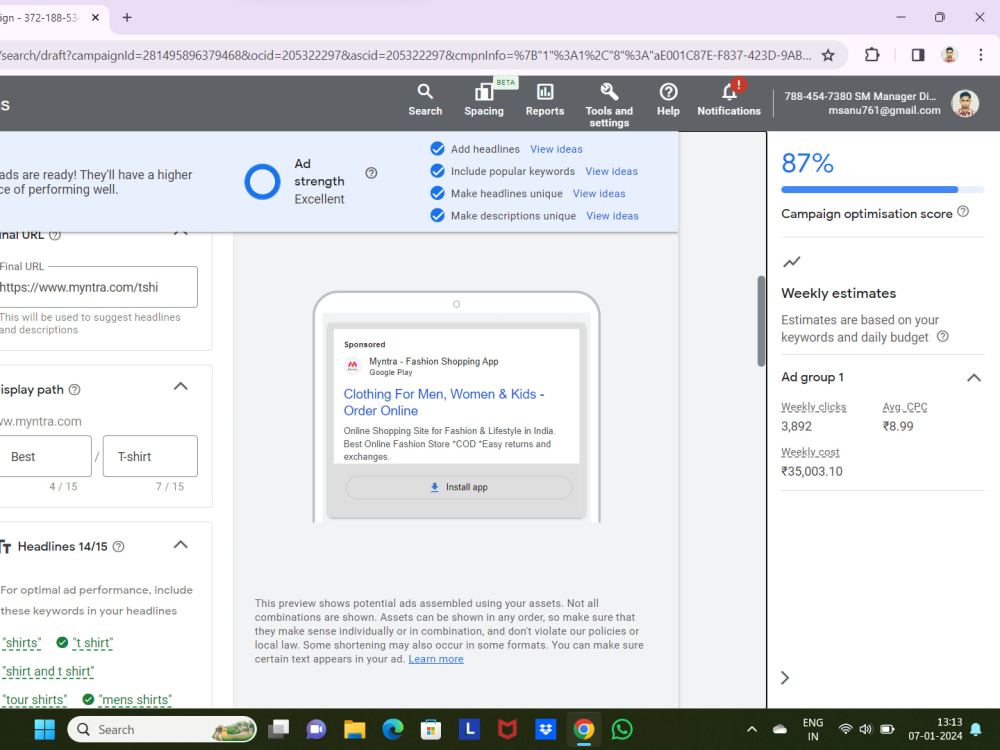Viewport: 1000px width, 750px height.
Task: Open Microsoft Store from taskbar
Action: point(431,729)
